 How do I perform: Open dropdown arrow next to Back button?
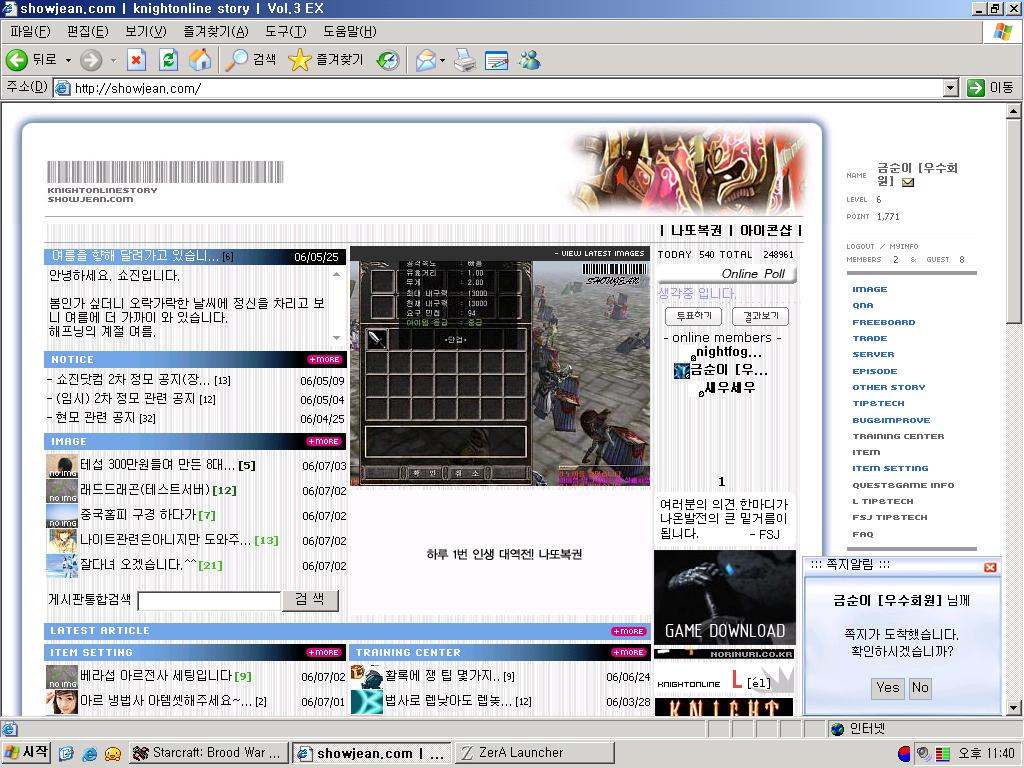pyautogui.click(x=68, y=60)
